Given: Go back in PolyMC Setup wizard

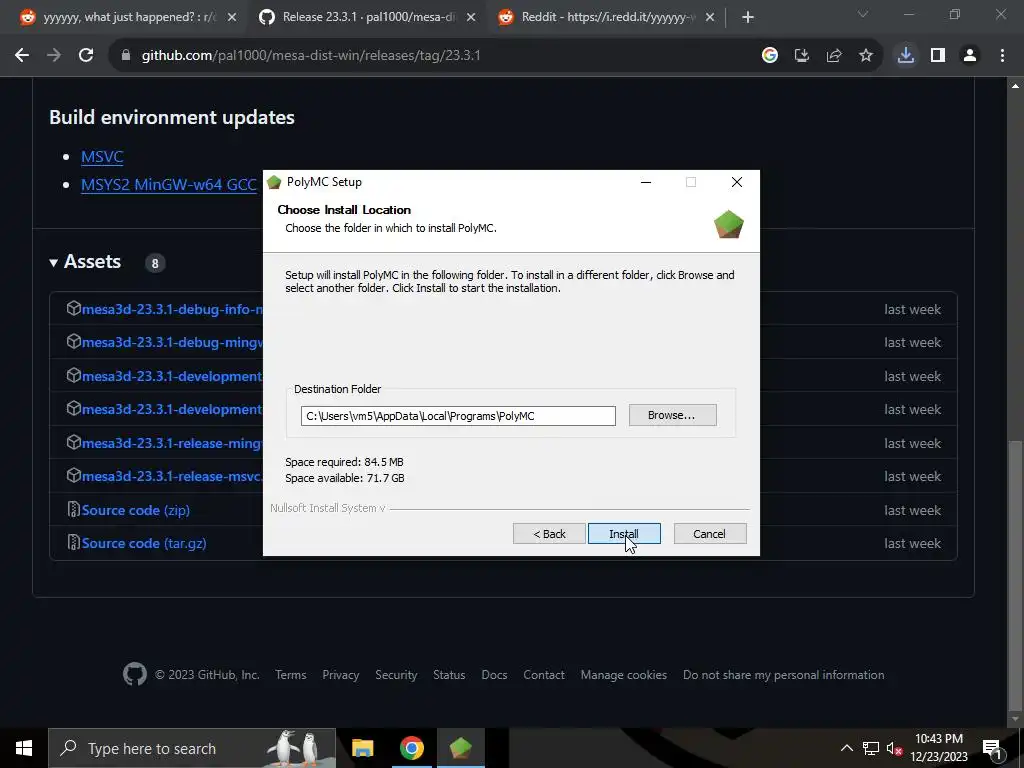Looking at the screenshot, I should click(x=549, y=534).
